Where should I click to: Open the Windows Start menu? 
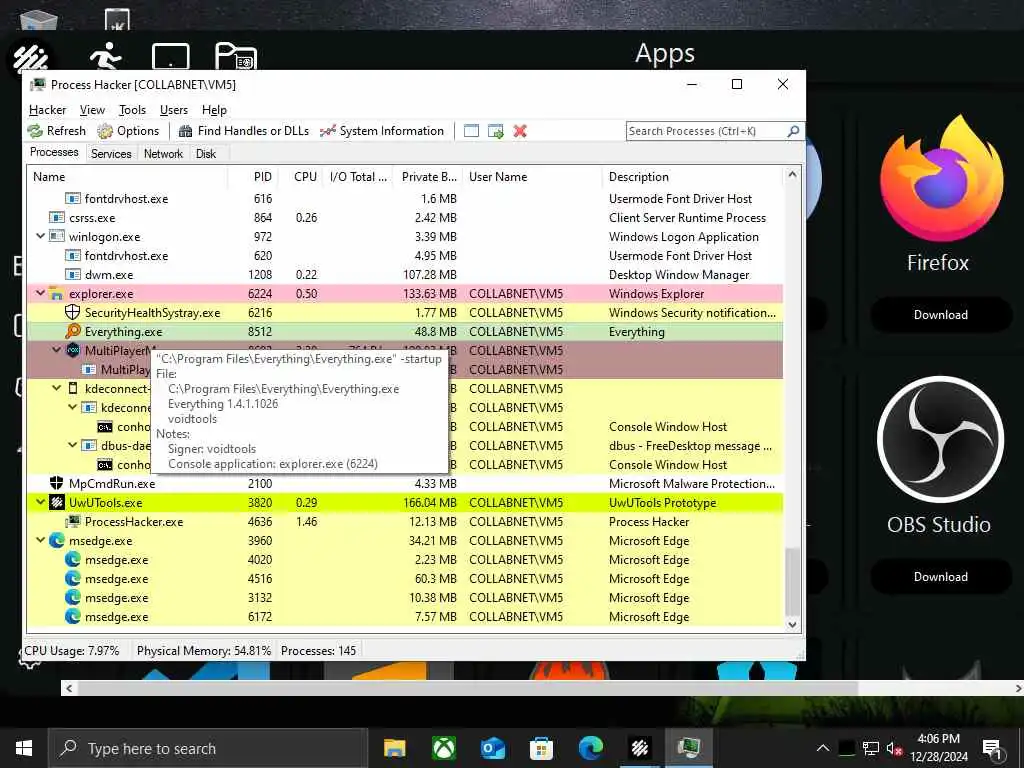pyautogui.click(x=24, y=748)
